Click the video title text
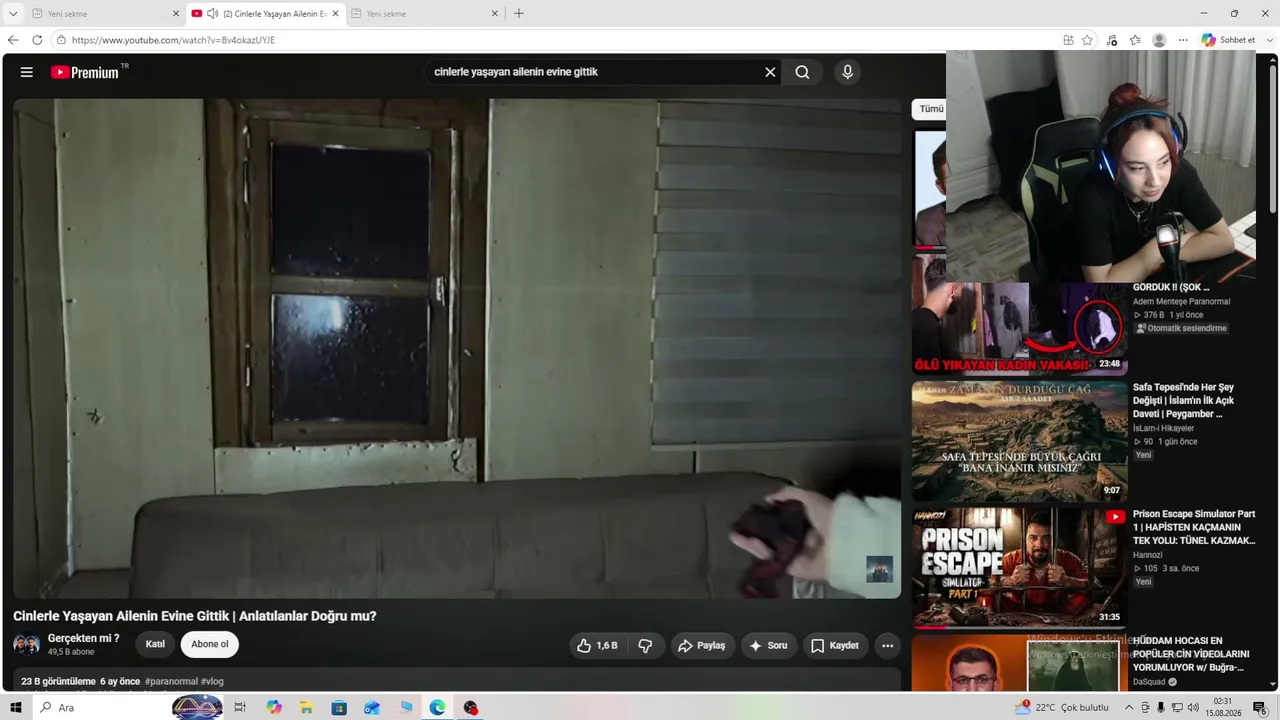 195,616
